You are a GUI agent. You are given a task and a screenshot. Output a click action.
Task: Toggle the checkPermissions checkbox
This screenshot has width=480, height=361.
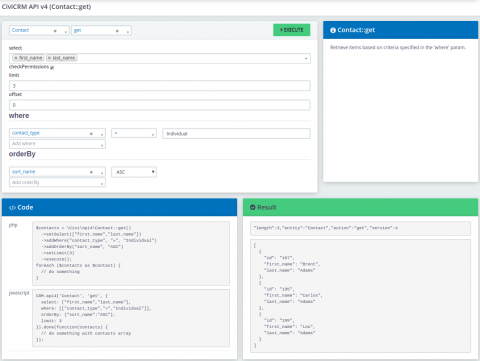(52, 67)
